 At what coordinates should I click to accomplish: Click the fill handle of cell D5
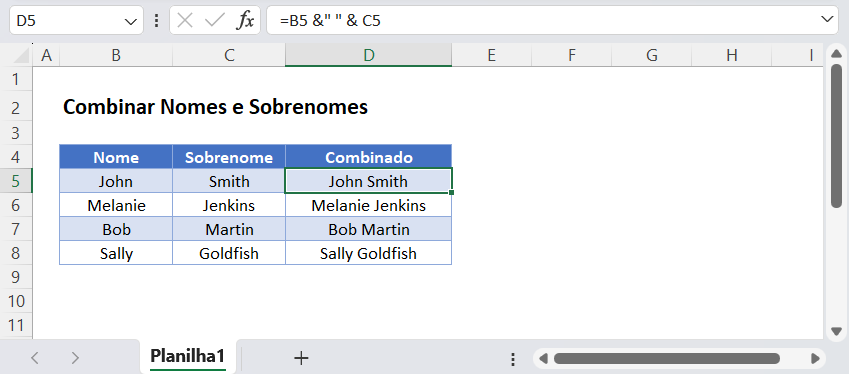click(452, 192)
